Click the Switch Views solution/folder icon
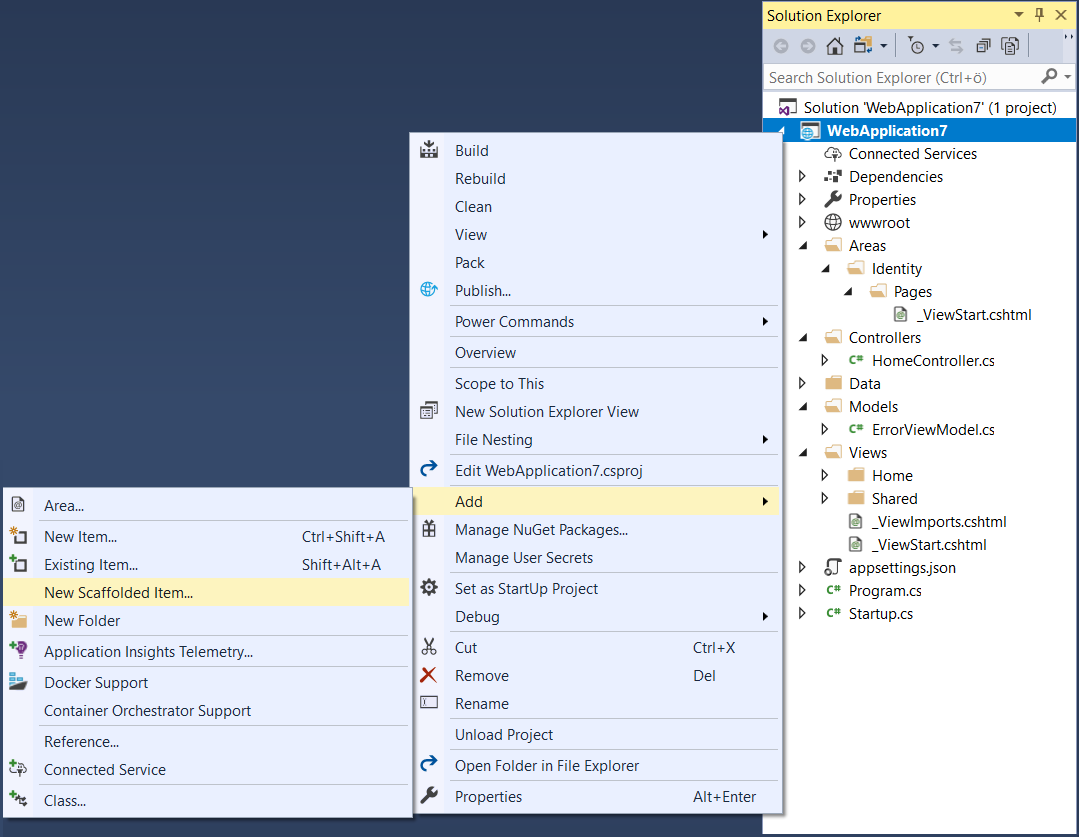The image size is (1079, 837). coord(863,45)
